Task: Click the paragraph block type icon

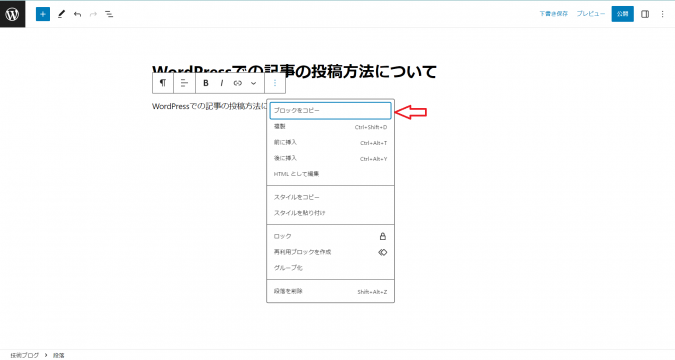Action: (x=163, y=83)
